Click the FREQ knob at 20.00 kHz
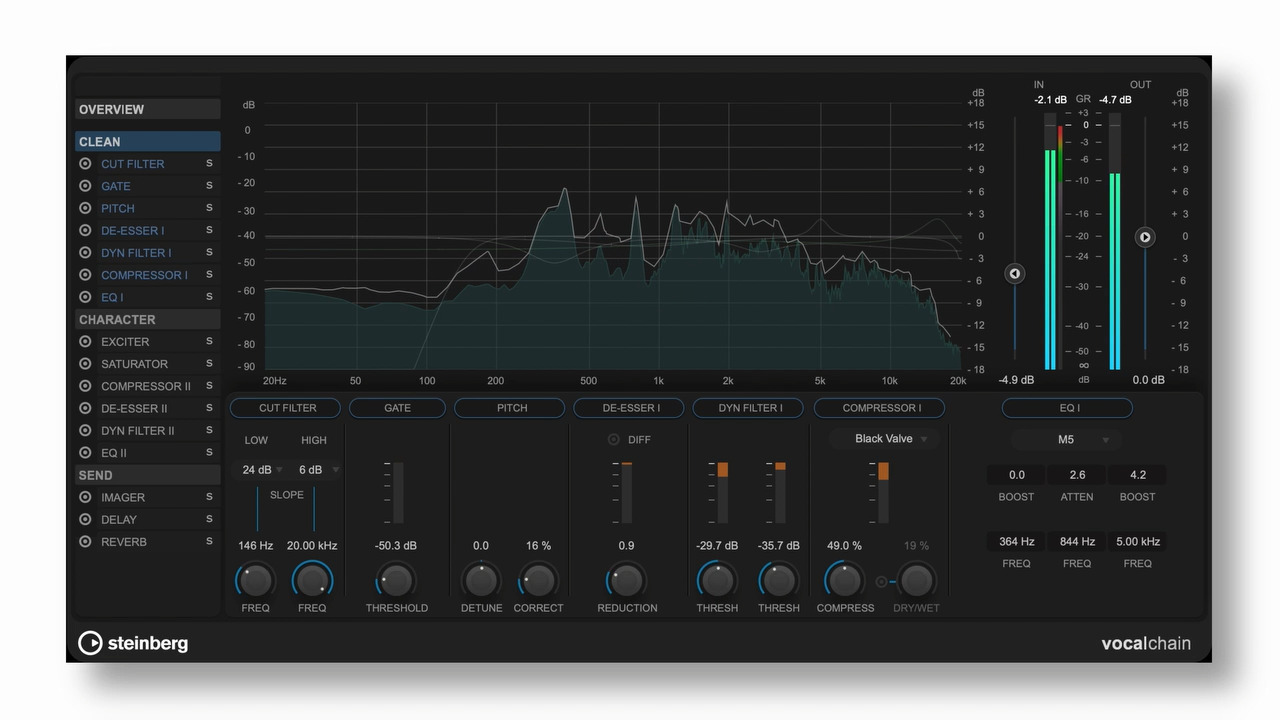 click(x=312, y=579)
